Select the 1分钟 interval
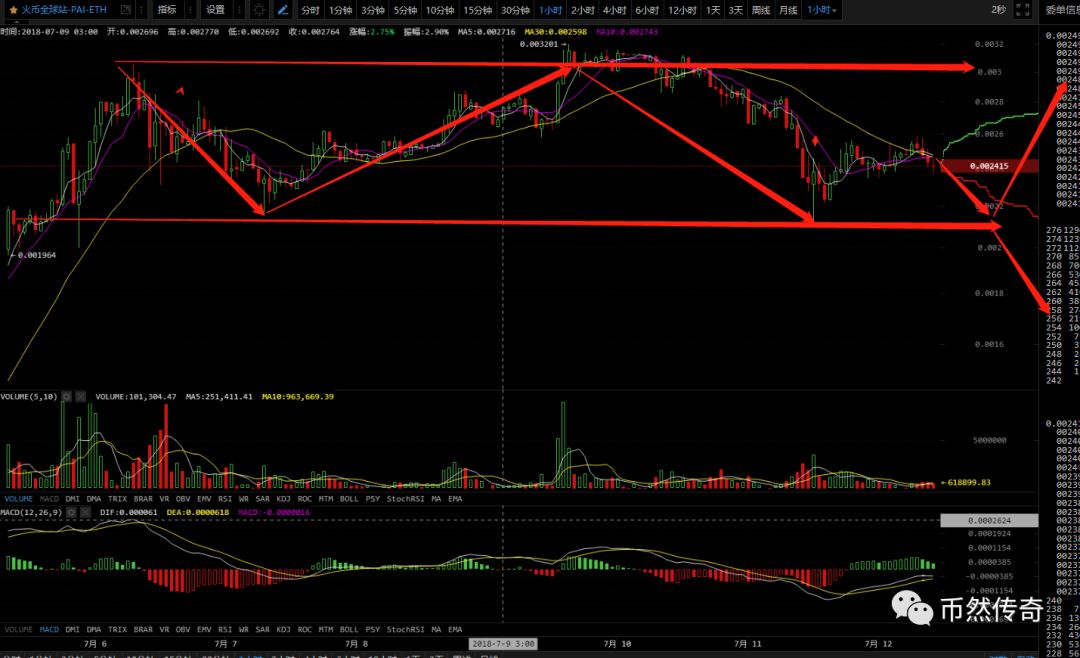This screenshot has width=1080, height=658. [340, 10]
